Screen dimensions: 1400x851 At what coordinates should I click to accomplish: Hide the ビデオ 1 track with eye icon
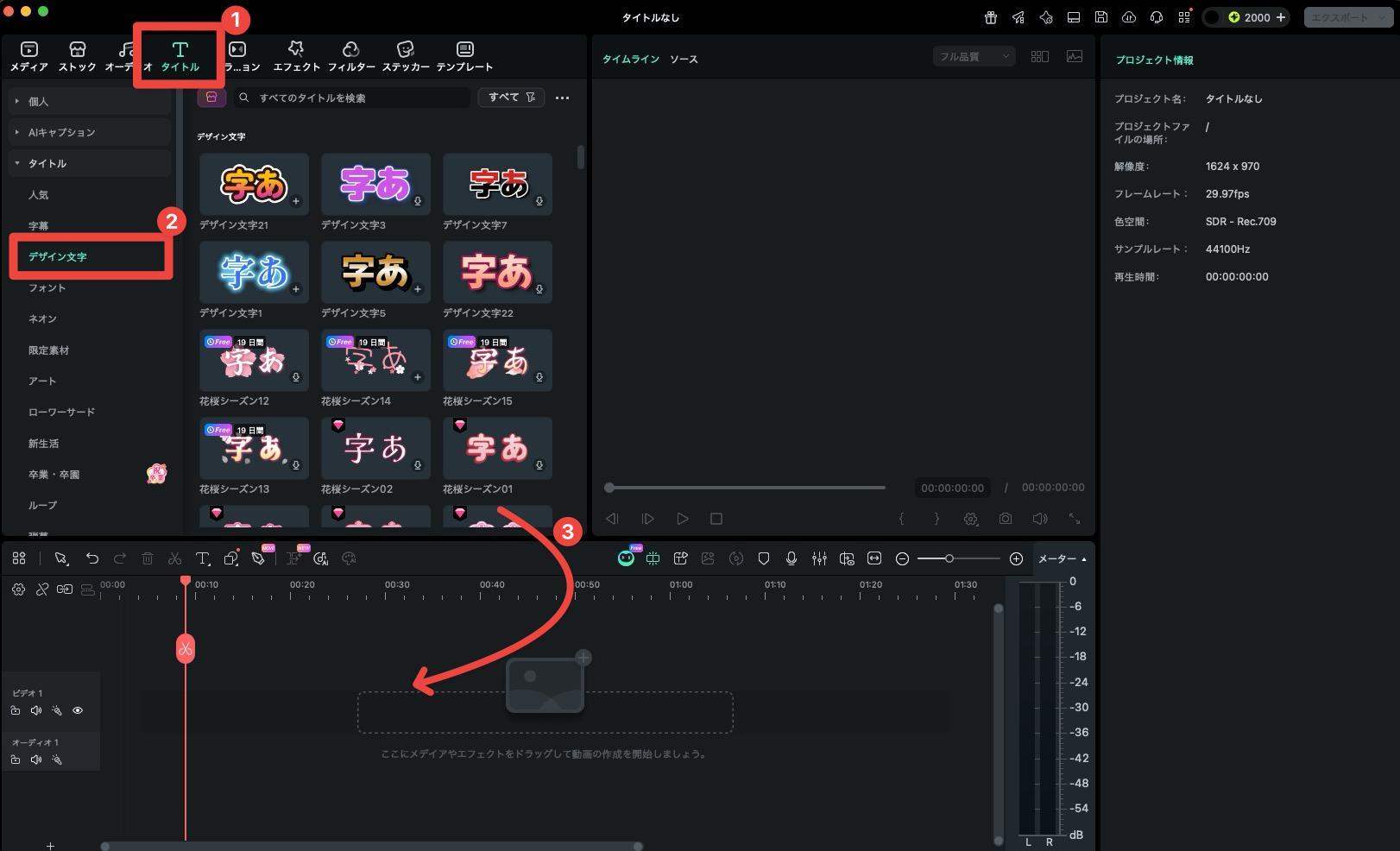click(78, 711)
